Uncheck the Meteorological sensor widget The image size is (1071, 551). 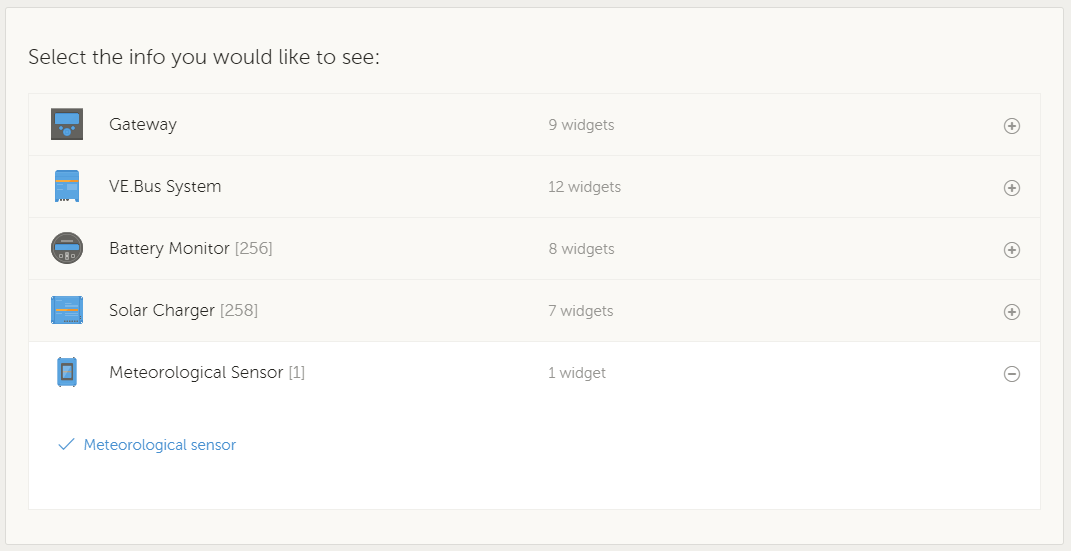pos(159,445)
